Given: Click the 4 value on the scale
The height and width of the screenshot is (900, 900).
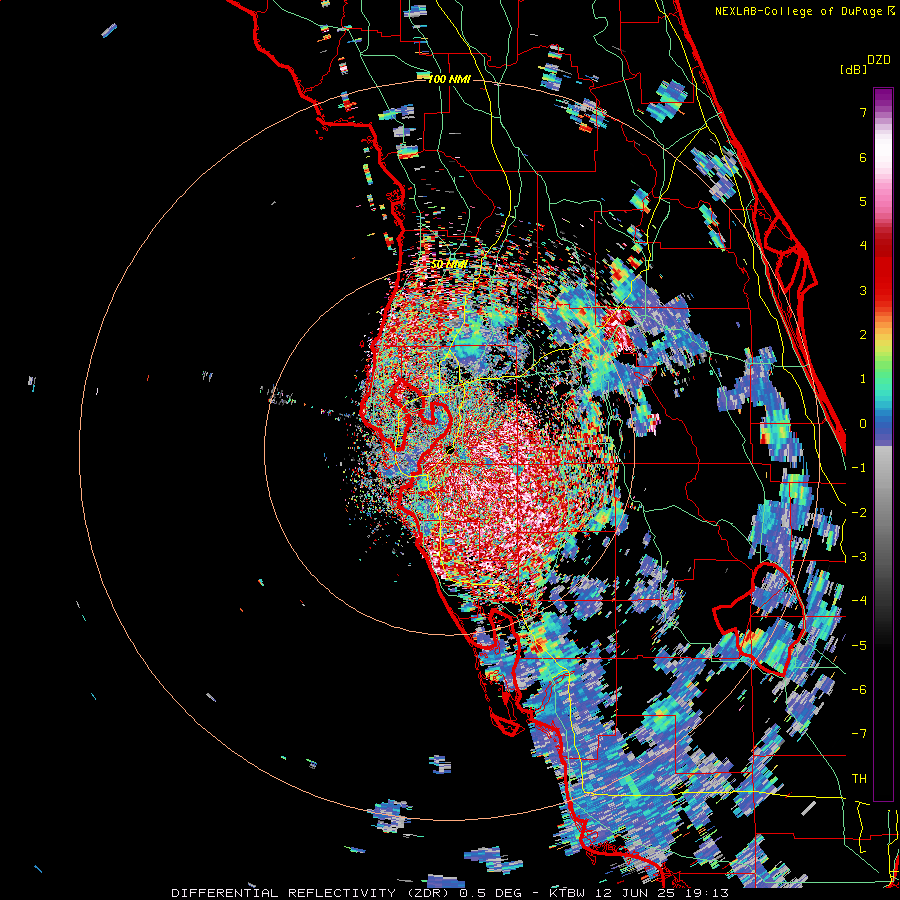Looking at the screenshot, I should tap(863, 246).
